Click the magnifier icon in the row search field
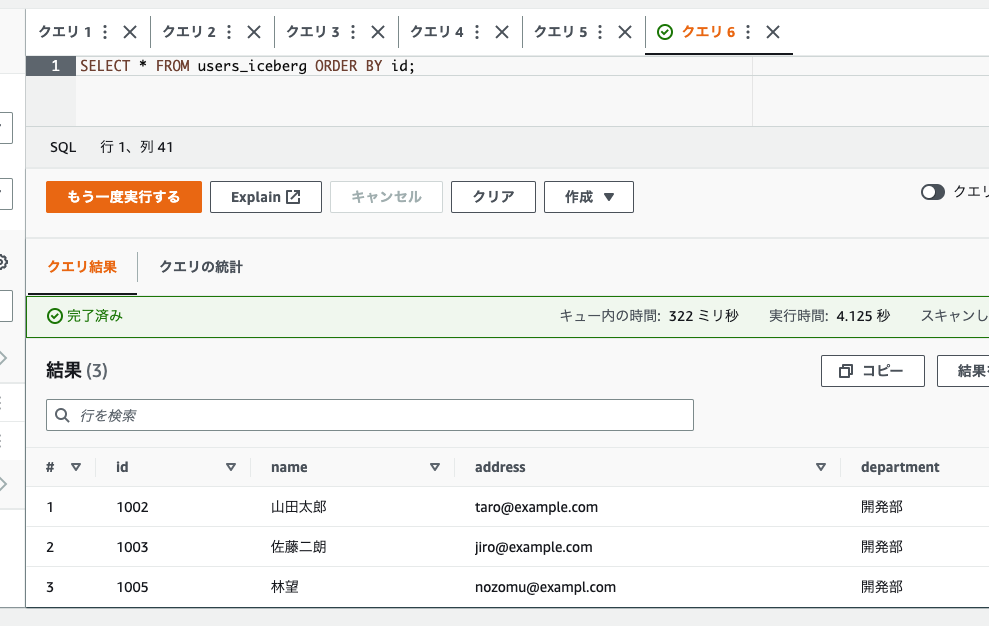This screenshot has width=989, height=626. pyautogui.click(x=62, y=415)
